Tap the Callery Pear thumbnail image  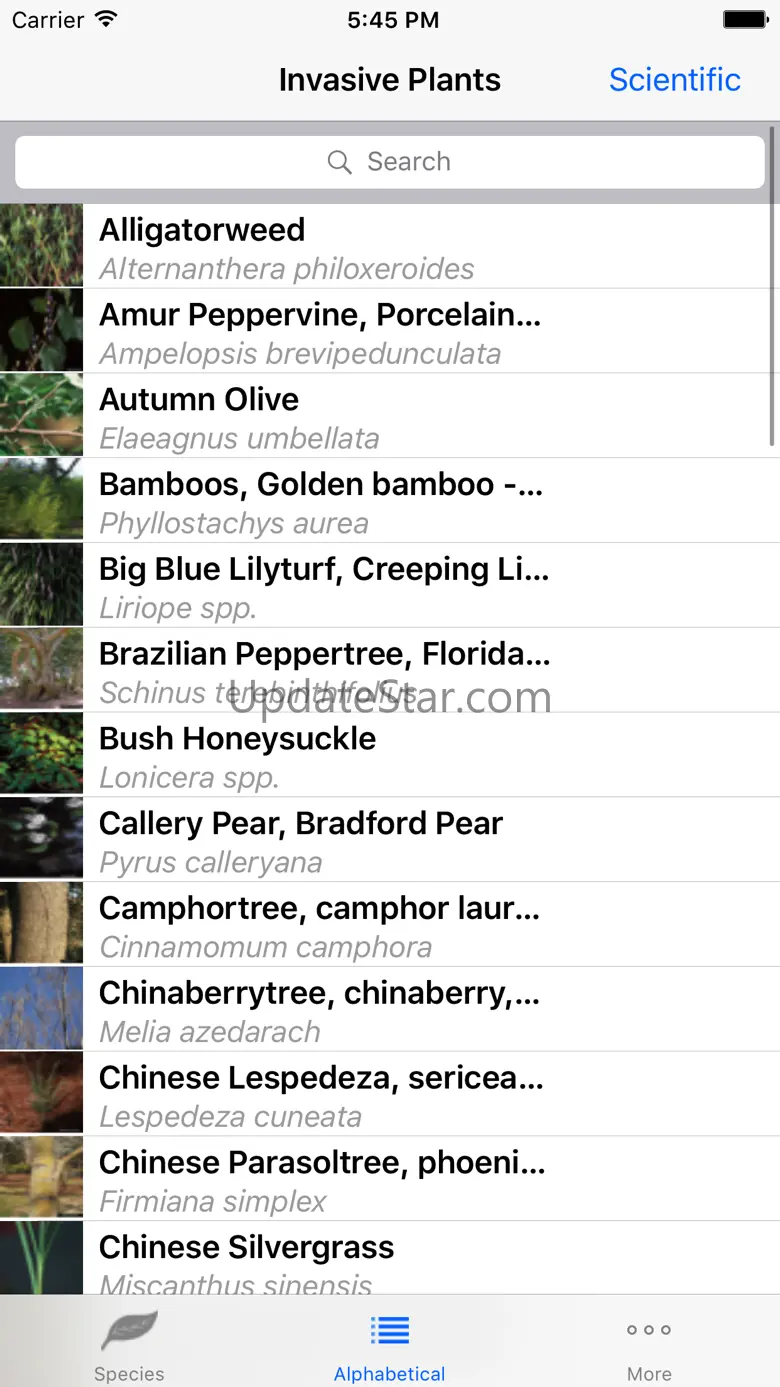click(41, 840)
